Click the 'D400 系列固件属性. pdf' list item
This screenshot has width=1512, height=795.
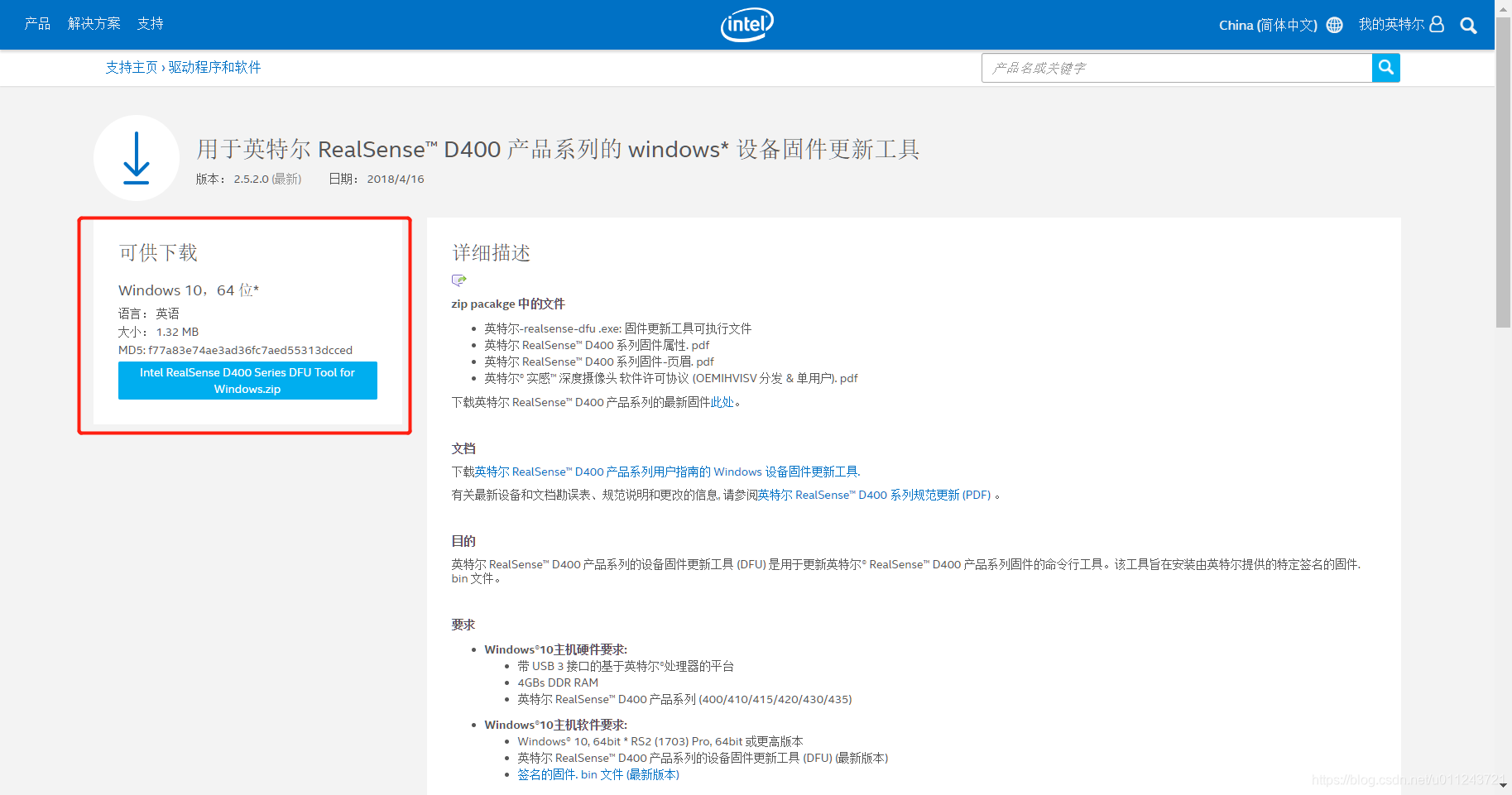click(x=597, y=345)
